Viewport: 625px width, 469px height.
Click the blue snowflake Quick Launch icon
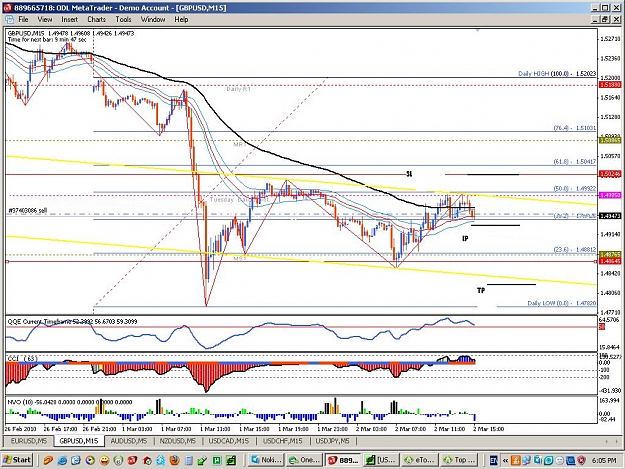point(160,460)
